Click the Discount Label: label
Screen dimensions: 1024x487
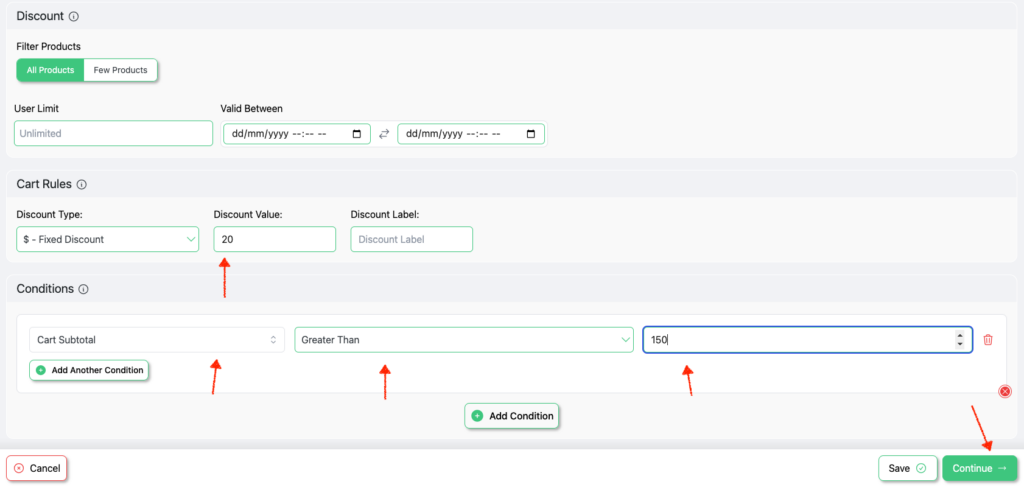coord(385,214)
